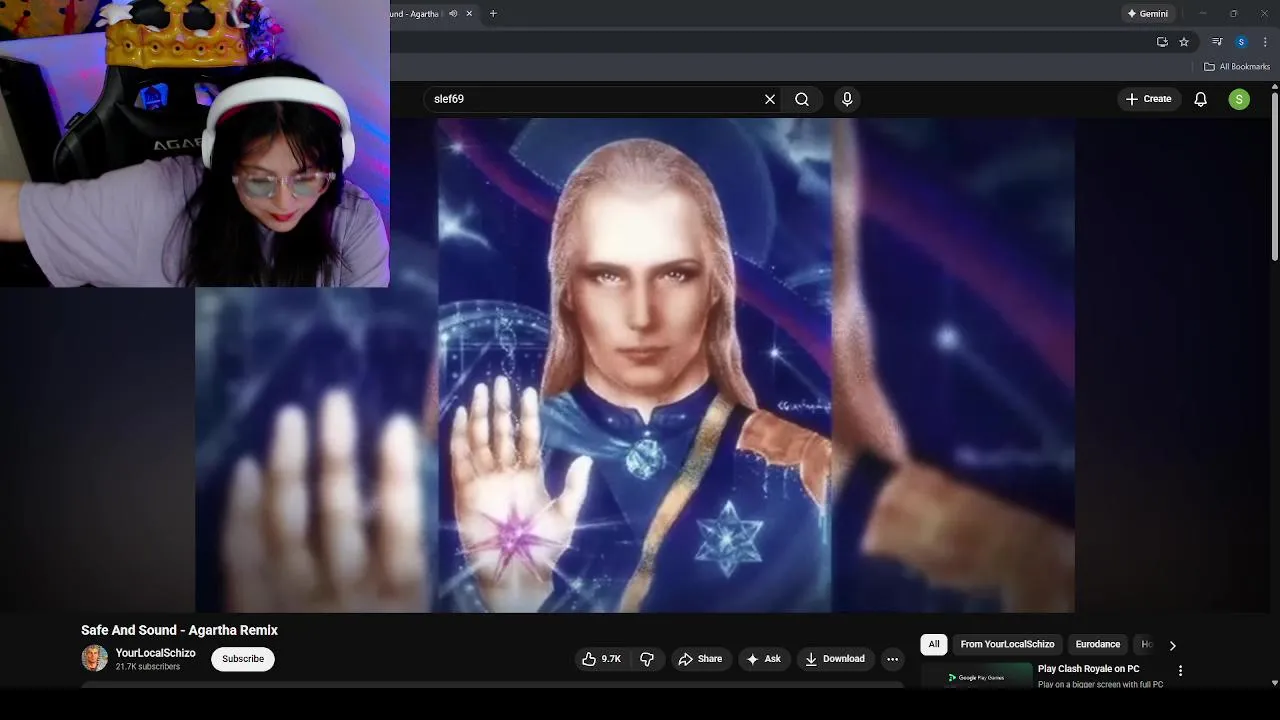This screenshot has height=720, width=1280.
Task: Select the From YourLocalSchizo chip
Action: point(1007,644)
